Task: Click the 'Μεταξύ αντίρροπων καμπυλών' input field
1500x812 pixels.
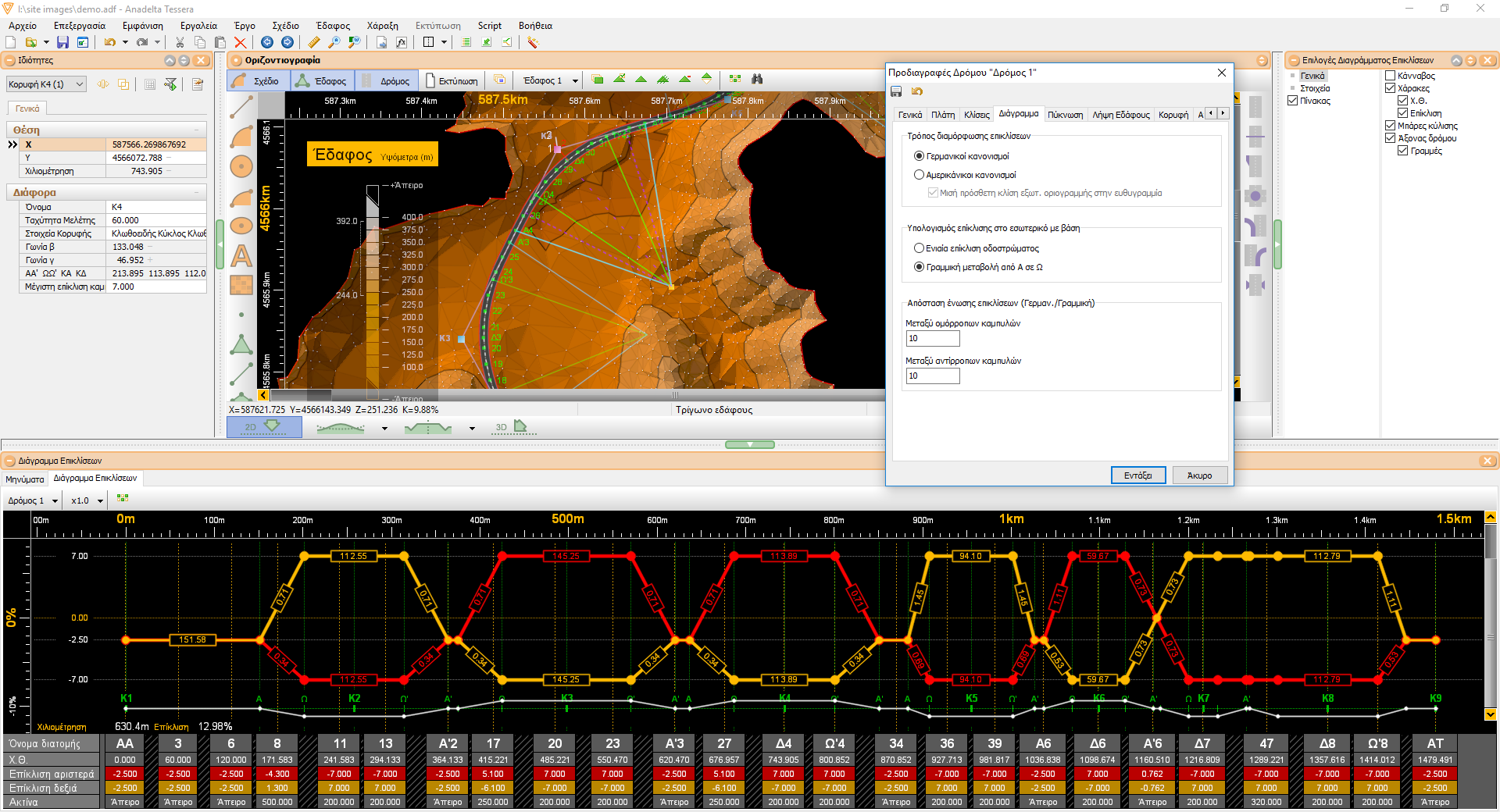Action: click(932, 376)
